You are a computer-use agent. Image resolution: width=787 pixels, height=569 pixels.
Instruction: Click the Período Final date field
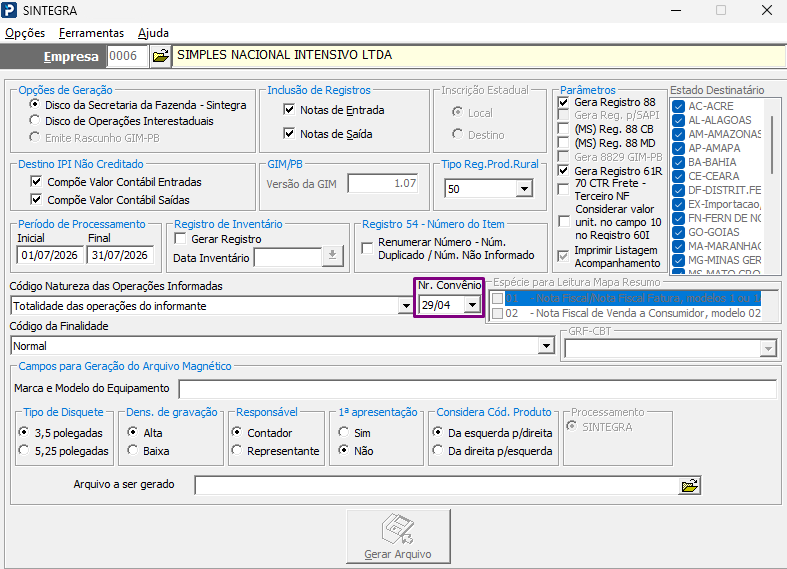[120, 255]
